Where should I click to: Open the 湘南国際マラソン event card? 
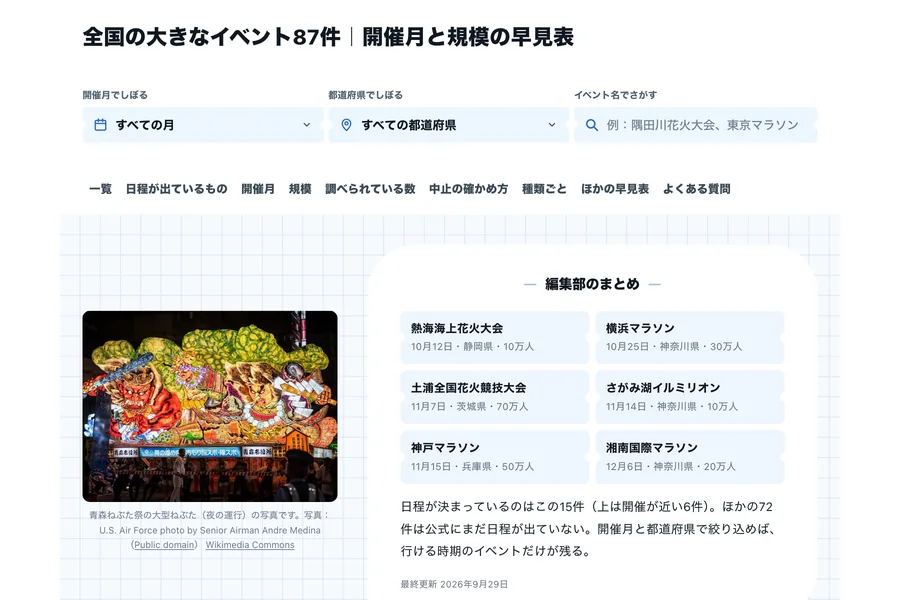click(690, 457)
